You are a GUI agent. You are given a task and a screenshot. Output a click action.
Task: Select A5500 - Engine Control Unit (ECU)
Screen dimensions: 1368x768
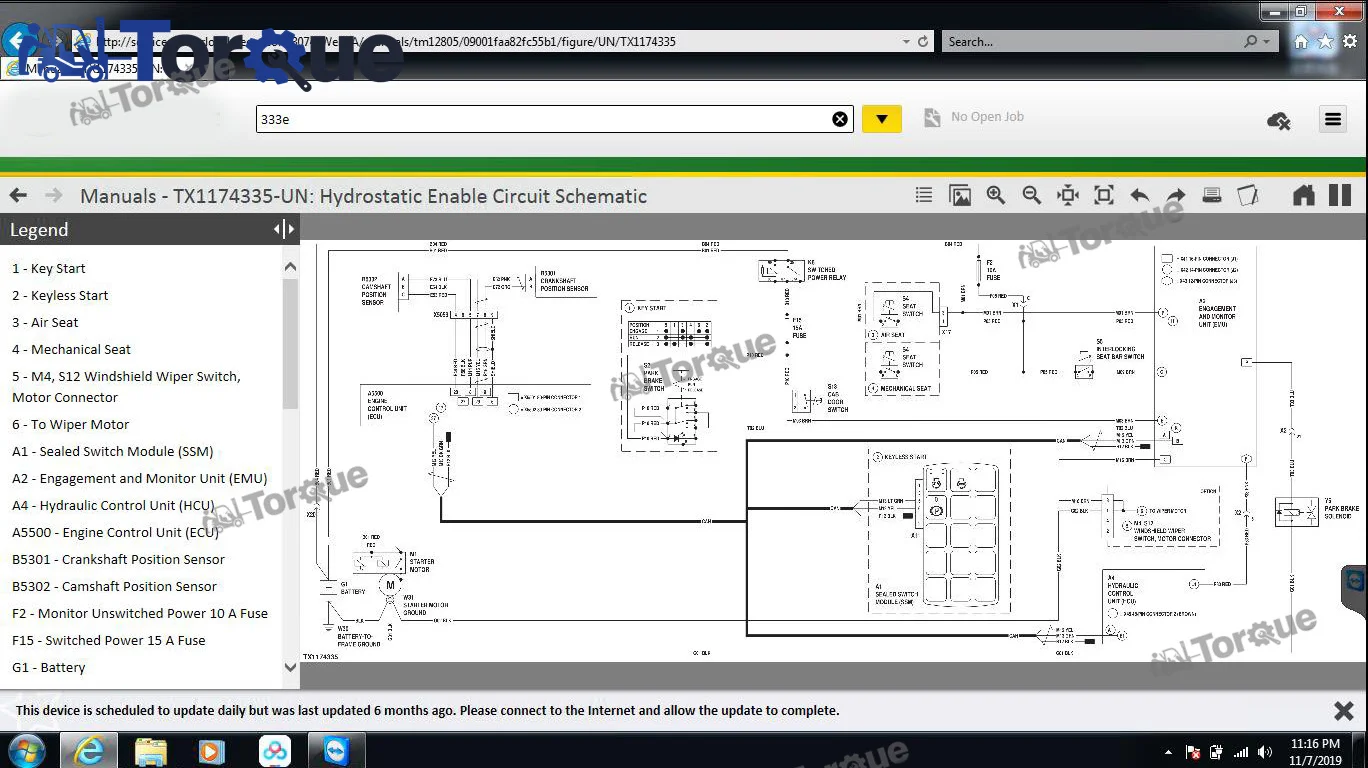click(x=115, y=532)
